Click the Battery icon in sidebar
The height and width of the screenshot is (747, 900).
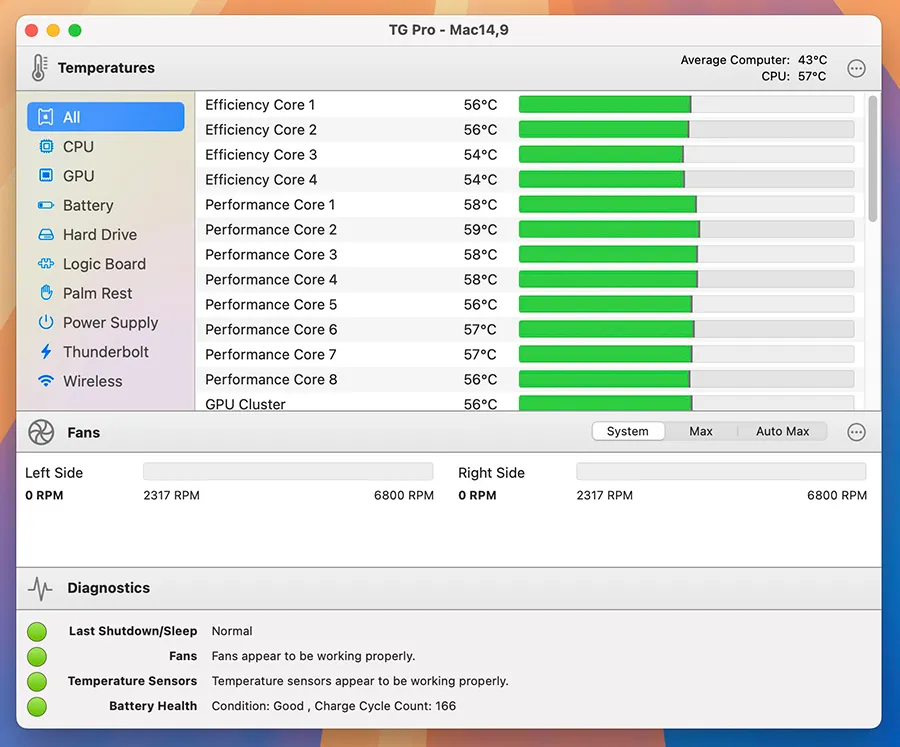(x=46, y=206)
